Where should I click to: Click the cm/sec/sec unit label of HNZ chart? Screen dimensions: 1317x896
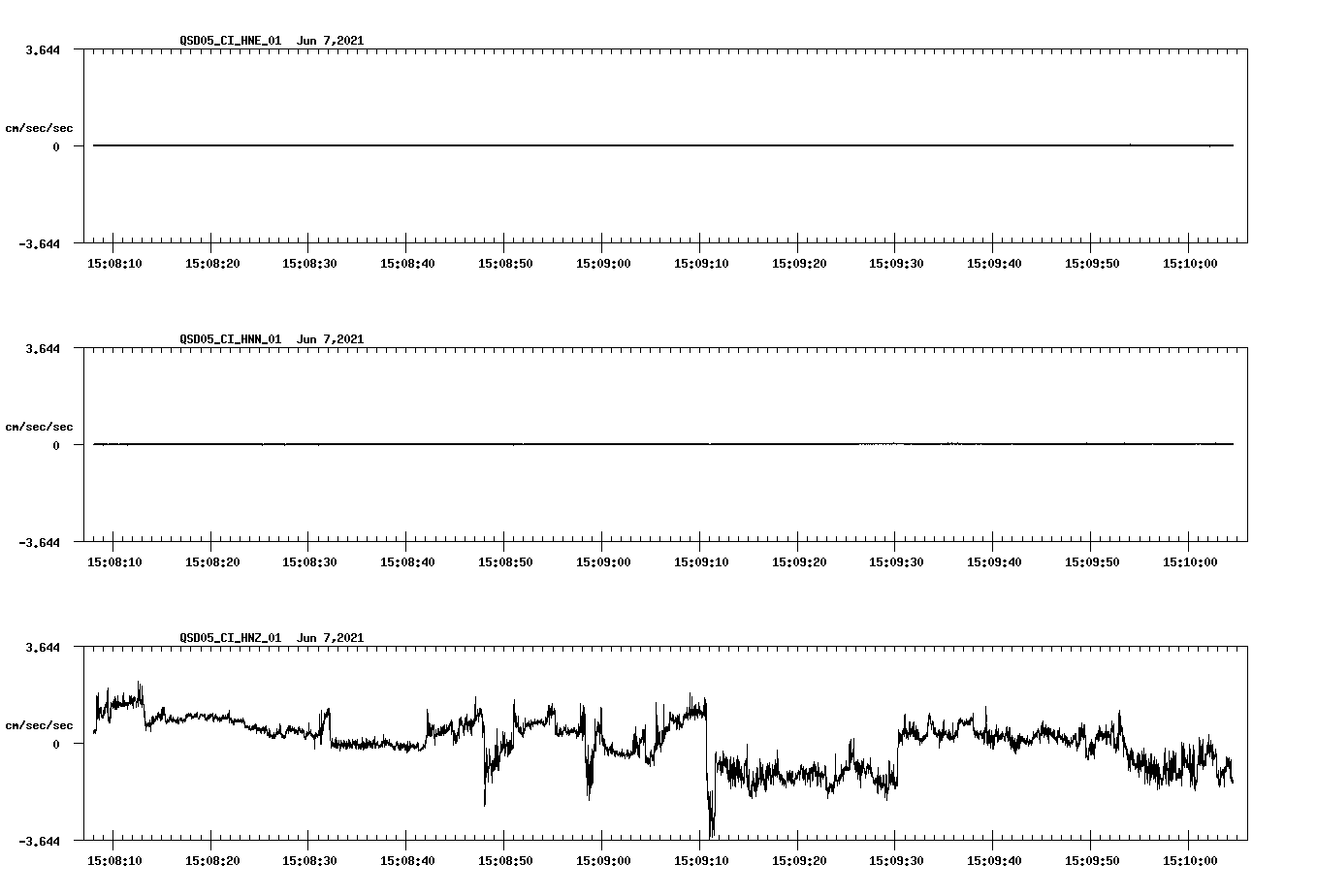point(40,725)
